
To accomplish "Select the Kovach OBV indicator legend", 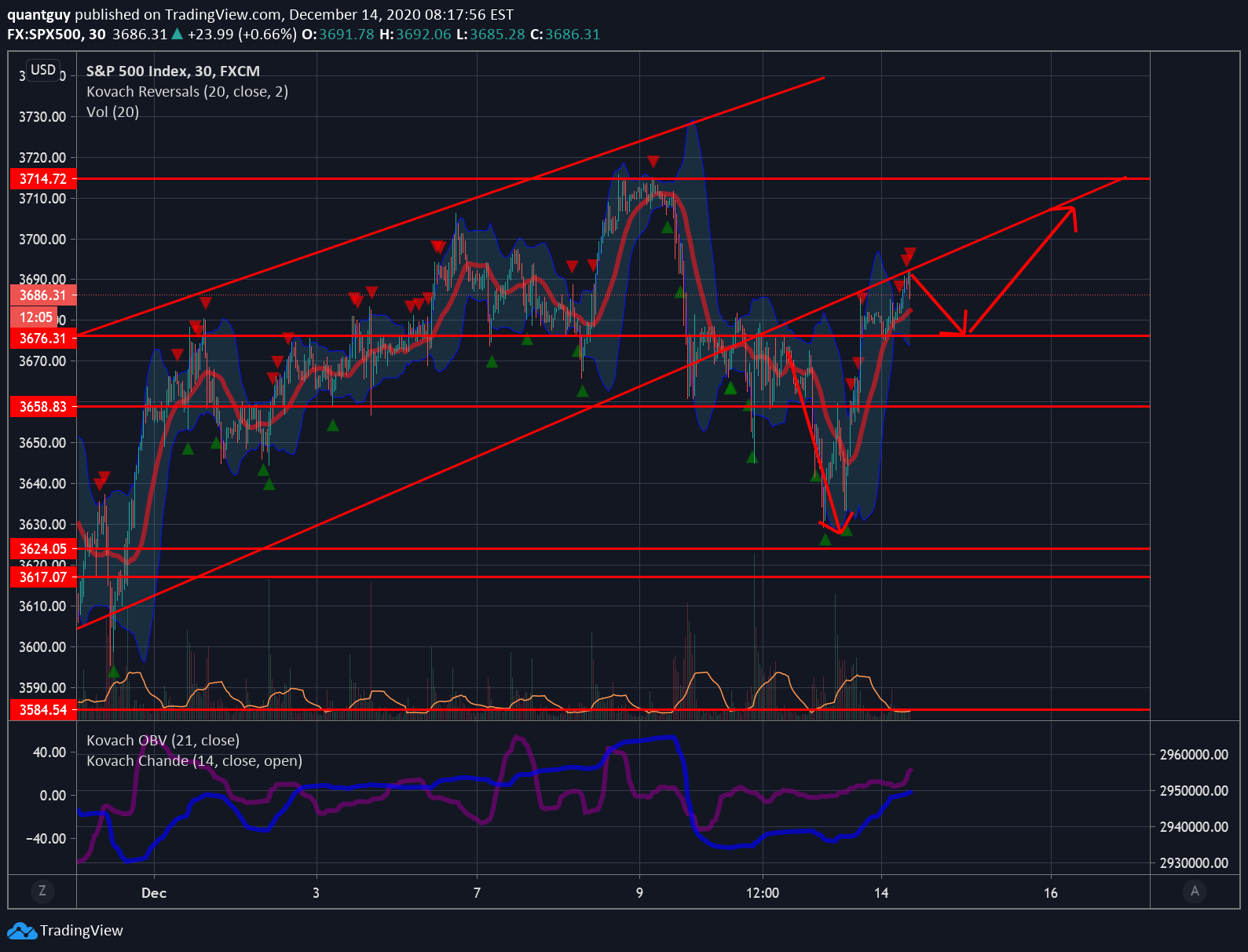I will pyautogui.click(x=163, y=741).
